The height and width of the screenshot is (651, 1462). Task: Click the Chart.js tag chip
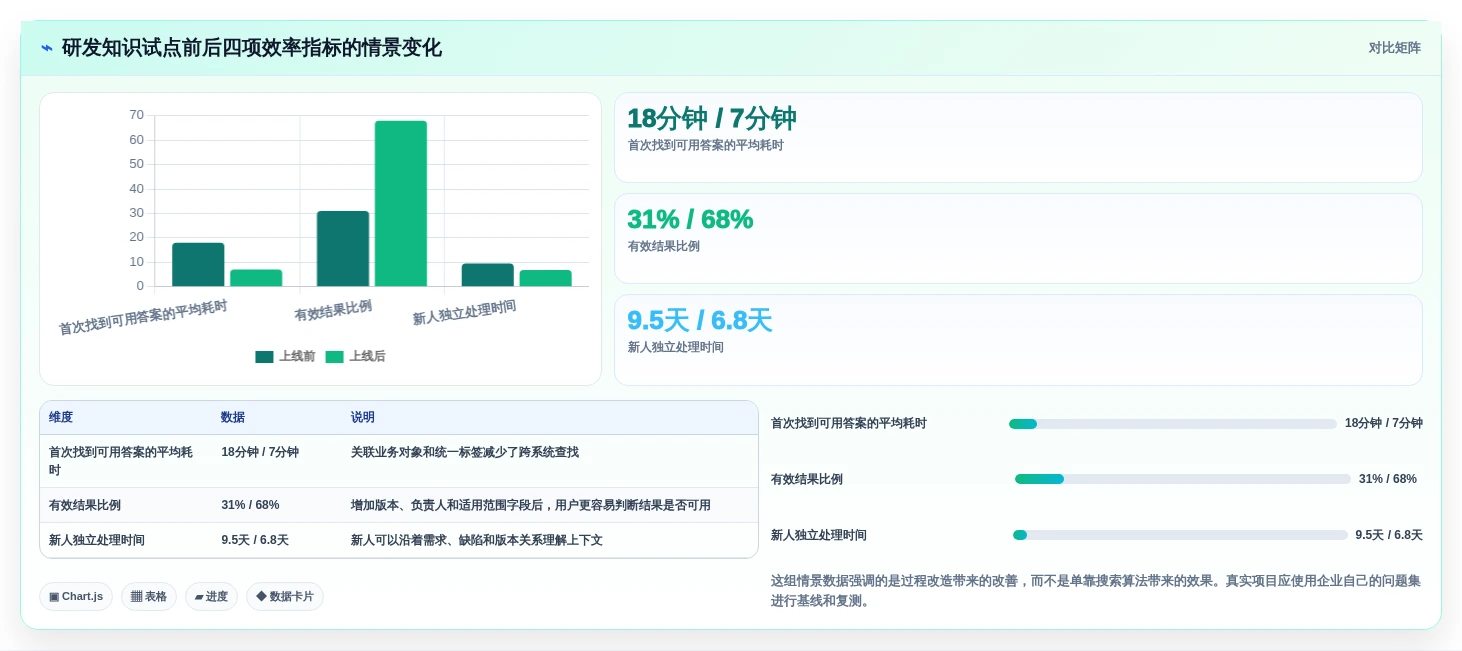(76, 597)
